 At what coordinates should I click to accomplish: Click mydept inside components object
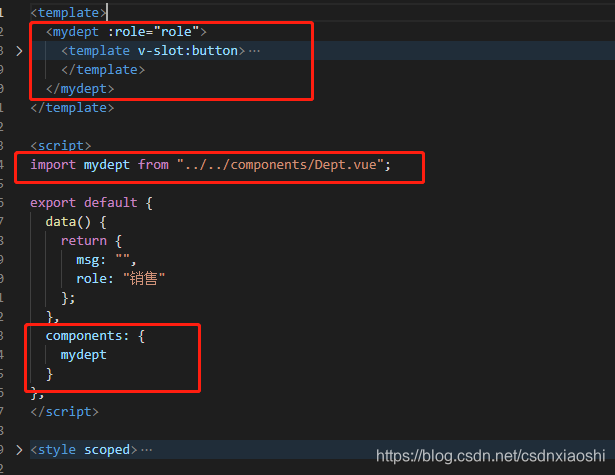tap(84, 355)
